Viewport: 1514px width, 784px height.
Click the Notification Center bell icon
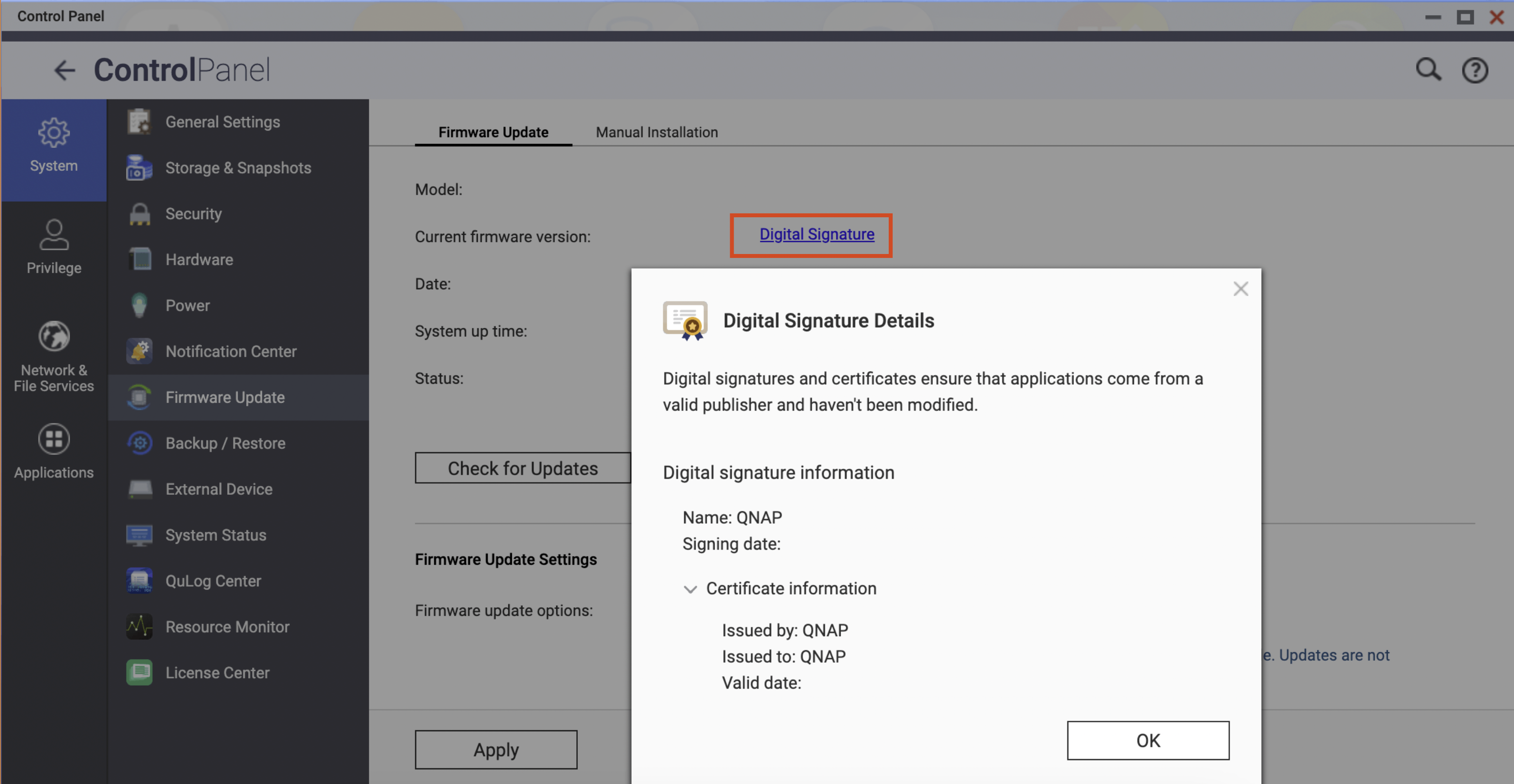point(139,351)
